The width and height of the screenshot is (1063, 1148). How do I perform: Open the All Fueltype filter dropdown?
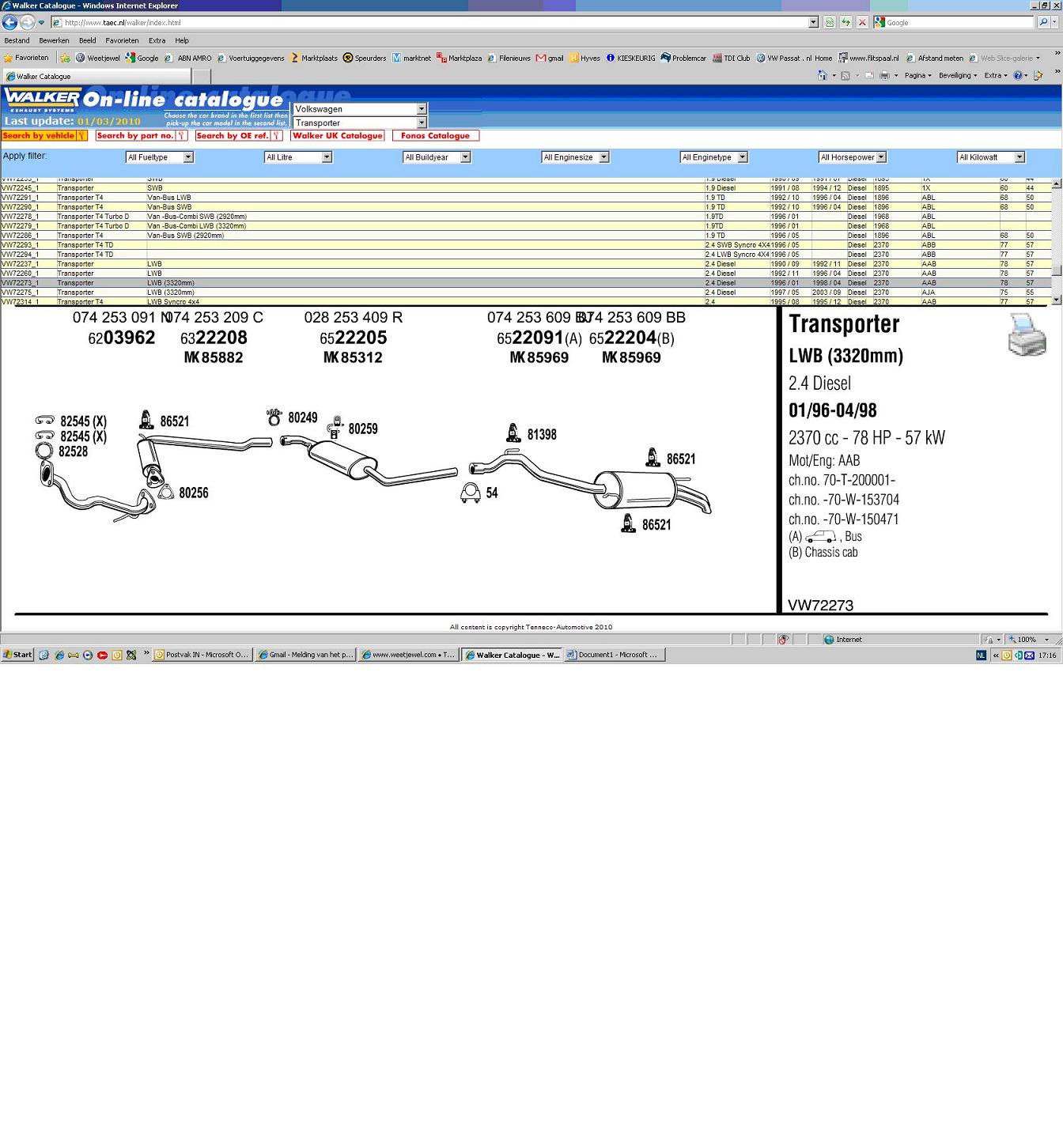tap(160, 157)
